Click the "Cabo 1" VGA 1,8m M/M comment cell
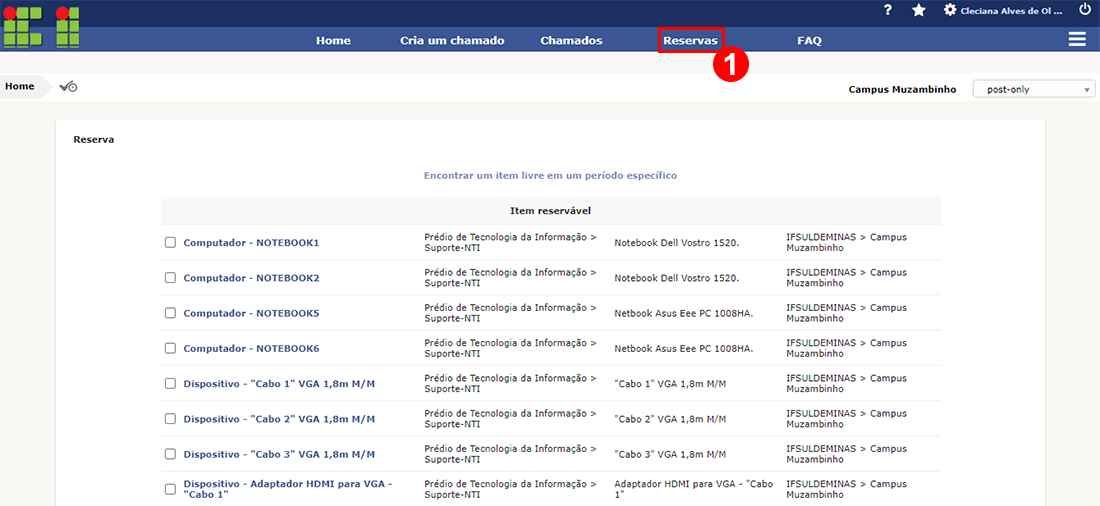This screenshot has width=1100, height=506. click(x=670, y=384)
